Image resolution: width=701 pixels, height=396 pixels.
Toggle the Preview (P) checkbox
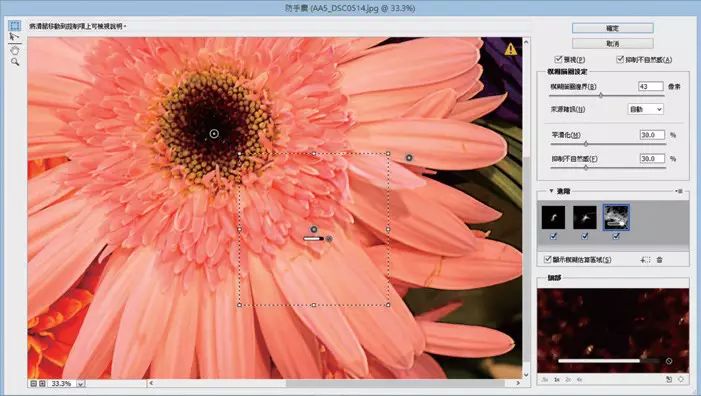(x=558, y=59)
